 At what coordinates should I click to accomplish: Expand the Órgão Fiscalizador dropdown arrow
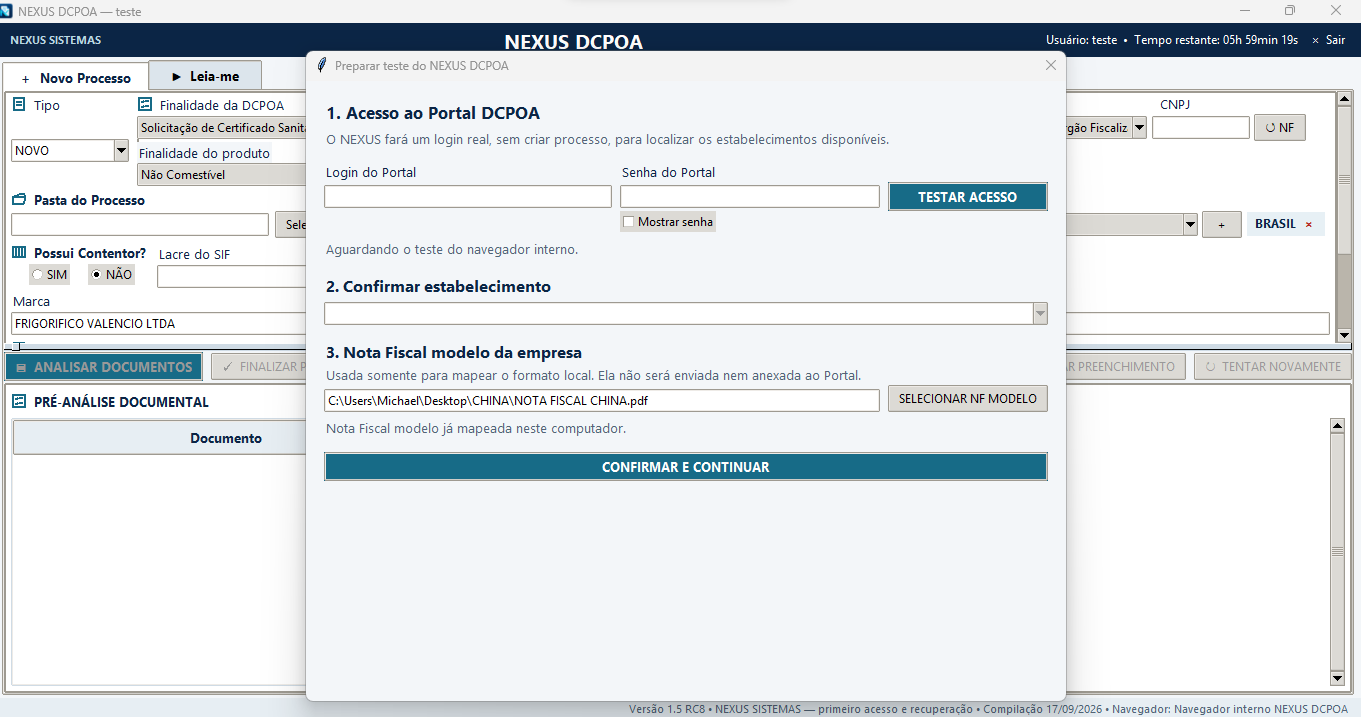(1139, 128)
